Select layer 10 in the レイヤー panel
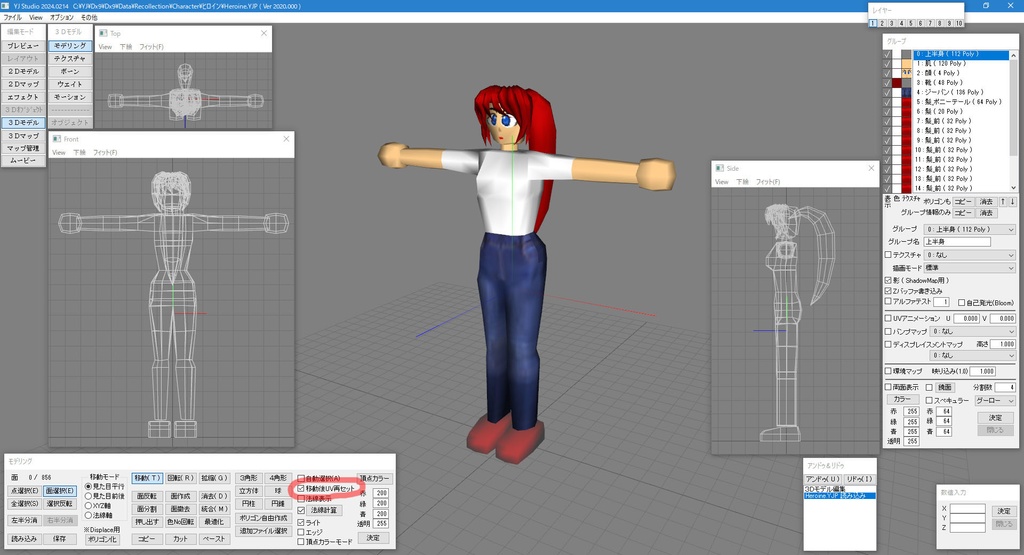Viewport: 1024px width, 555px height. pos(959,23)
